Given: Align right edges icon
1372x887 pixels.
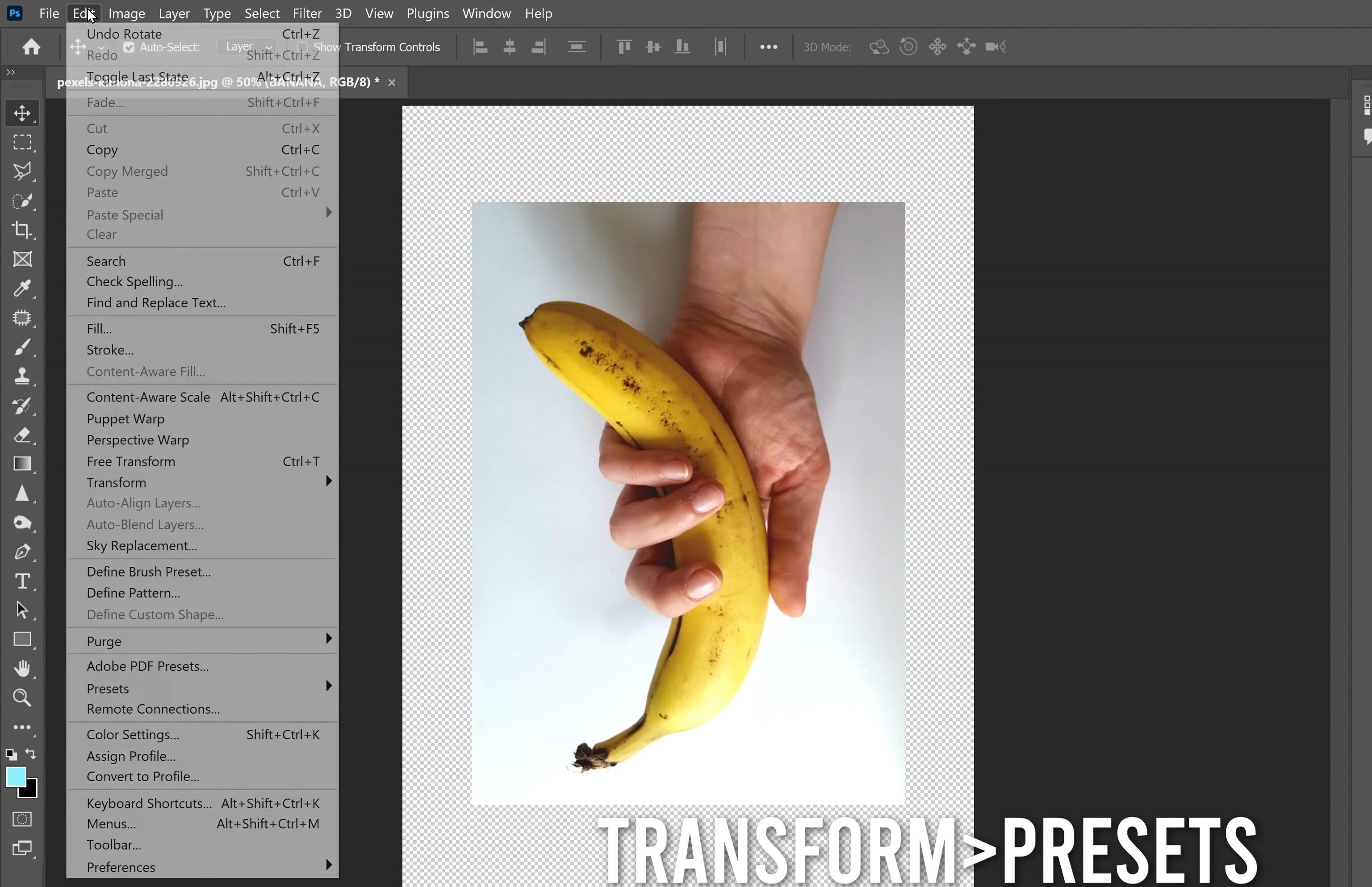Looking at the screenshot, I should coord(538,46).
